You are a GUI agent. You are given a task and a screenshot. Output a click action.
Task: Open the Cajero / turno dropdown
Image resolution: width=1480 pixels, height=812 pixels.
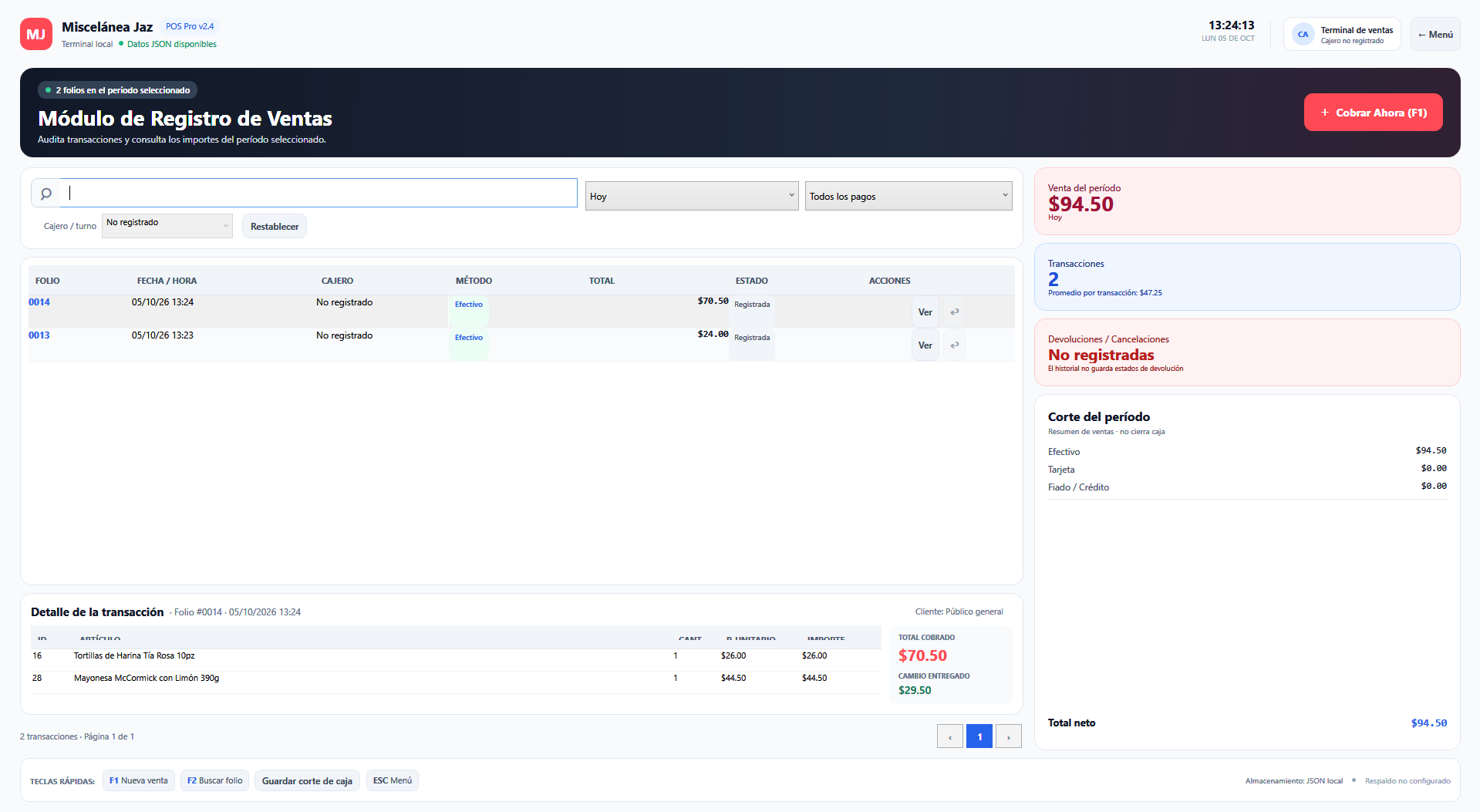pos(167,225)
